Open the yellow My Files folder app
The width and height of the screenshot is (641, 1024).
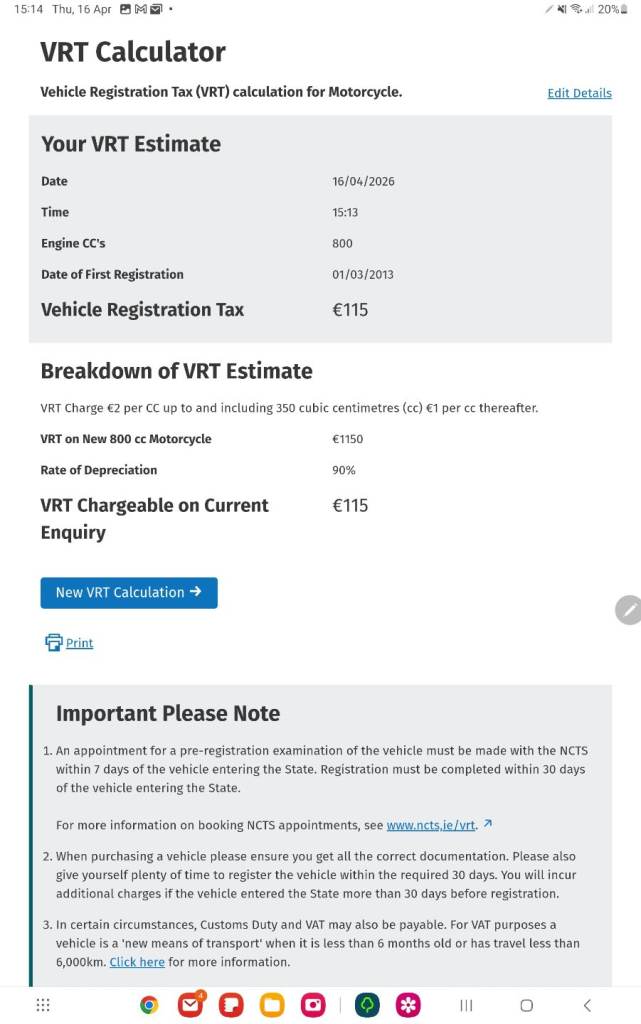coord(272,1005)
